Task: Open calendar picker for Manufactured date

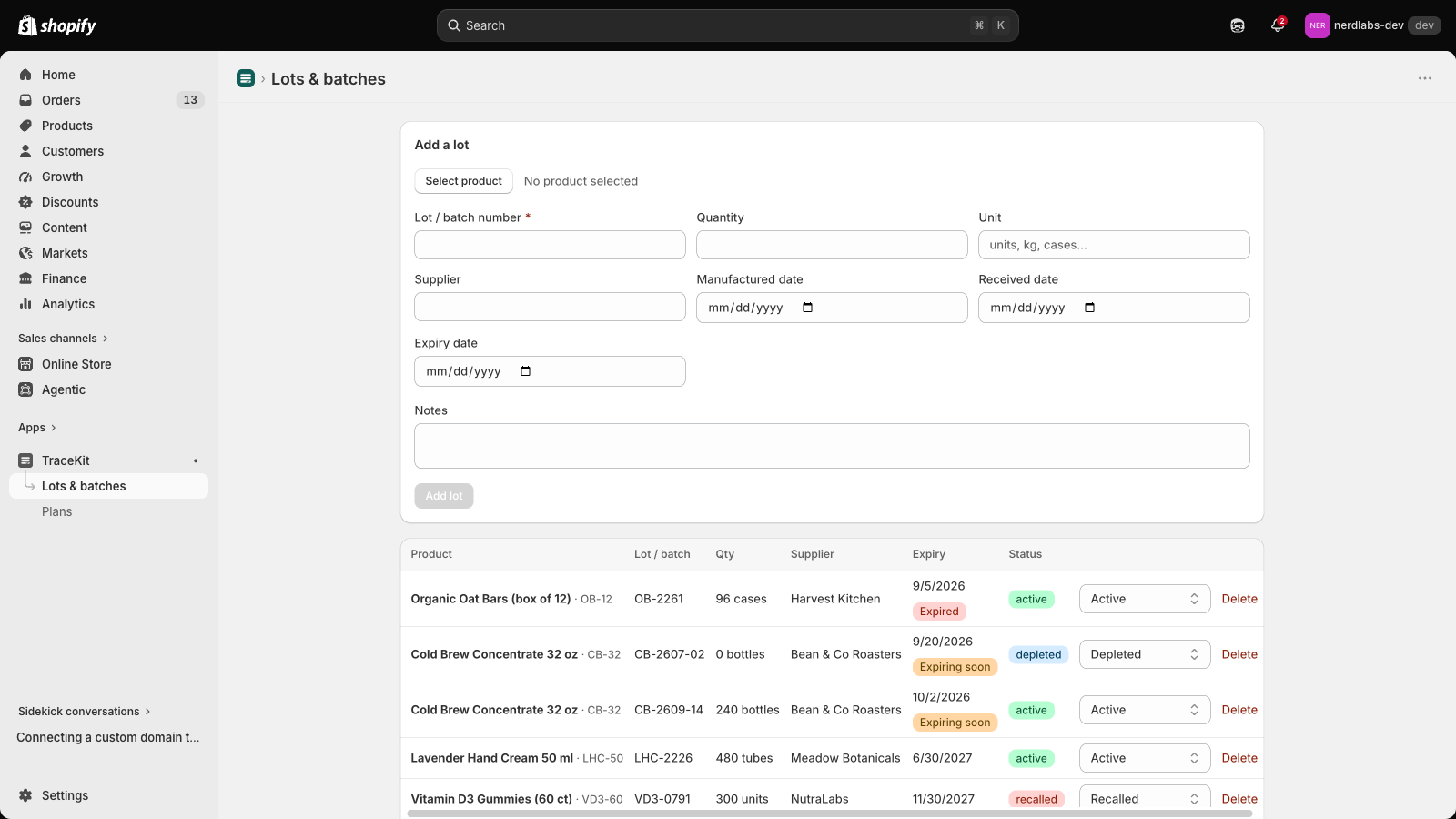Action: coord(808,308)
